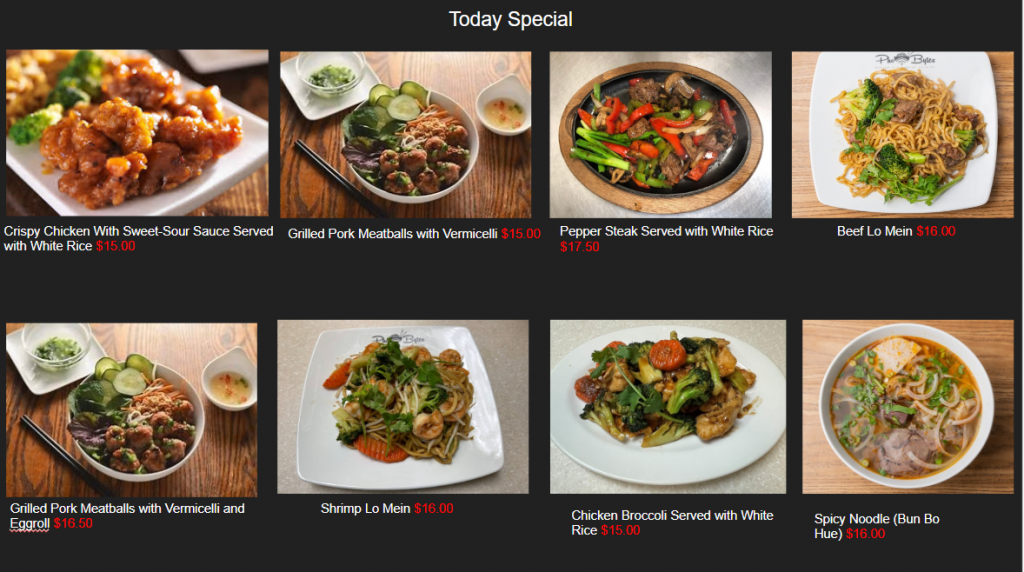Click the Pepper Steak Served with White Rice text
The image size is (1024, 572).
(x=666, y=231)
